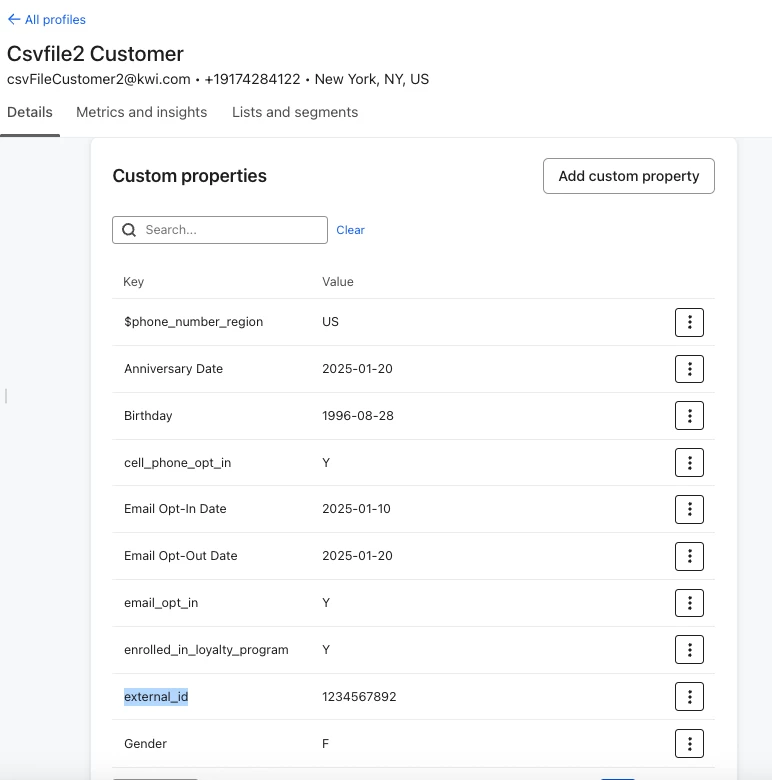
Task: Open options menu for $phone_number_region row
Action: click(x=689, y=322)
